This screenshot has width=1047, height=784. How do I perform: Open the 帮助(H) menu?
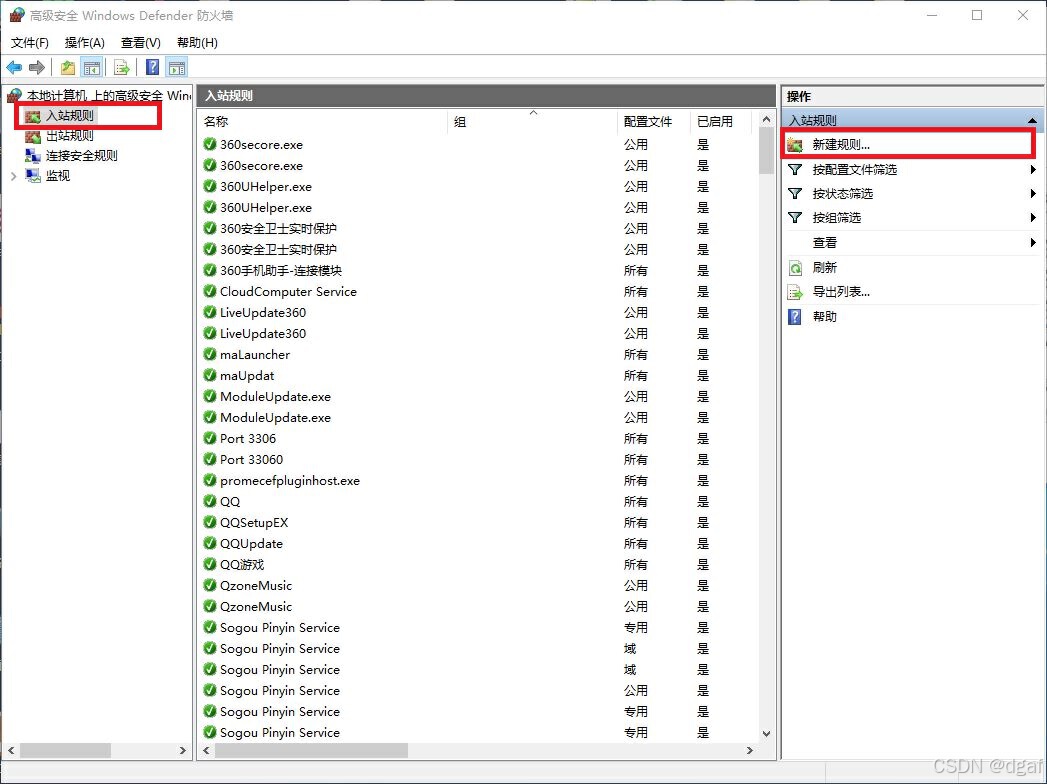tap(197, 43)
